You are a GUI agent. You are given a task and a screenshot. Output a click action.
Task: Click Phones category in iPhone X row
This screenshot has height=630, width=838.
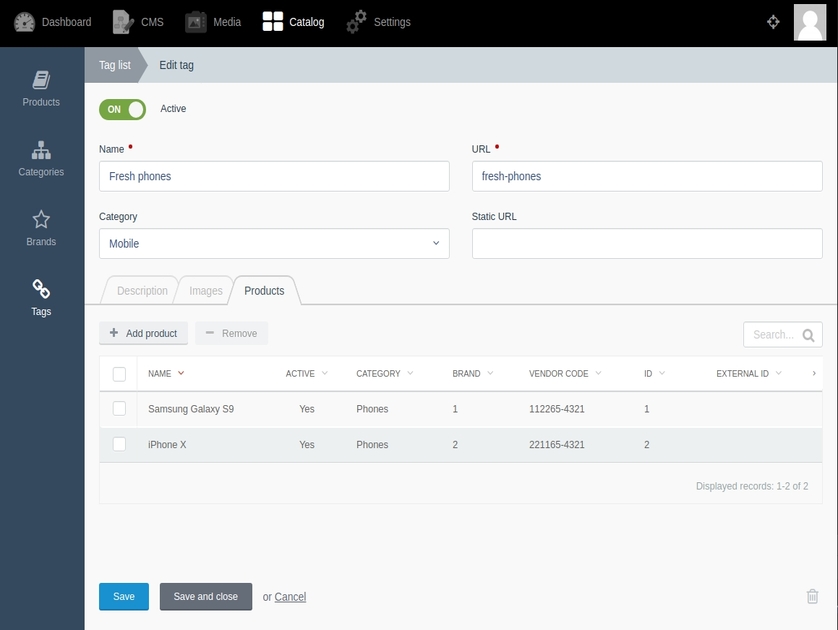[x=372, y=445]
